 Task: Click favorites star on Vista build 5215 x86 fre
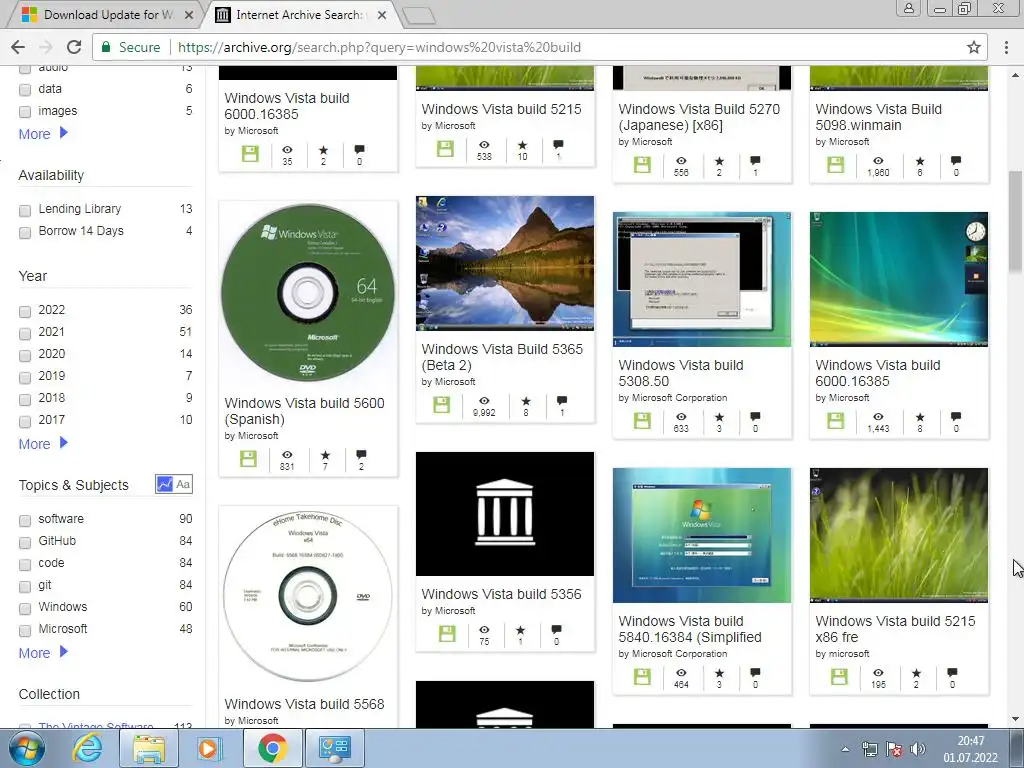pos(916,673)
